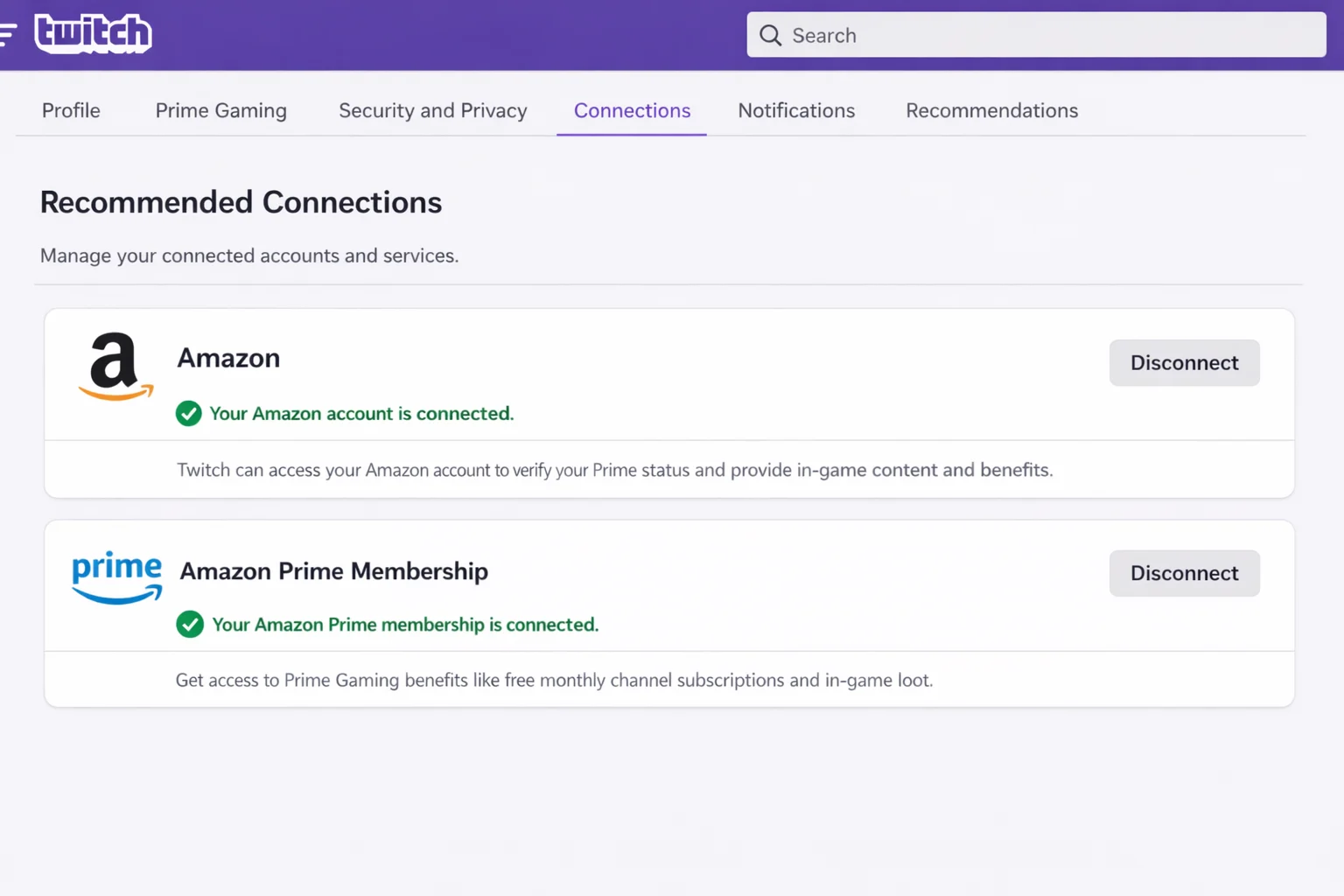Disconnect the Amazon account
1344x896 pixels.
(1184, 363)
